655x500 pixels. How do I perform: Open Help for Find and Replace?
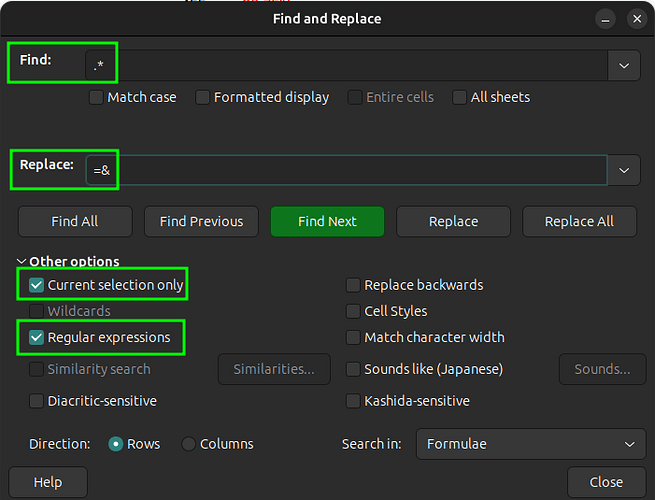tap(48, 482)
